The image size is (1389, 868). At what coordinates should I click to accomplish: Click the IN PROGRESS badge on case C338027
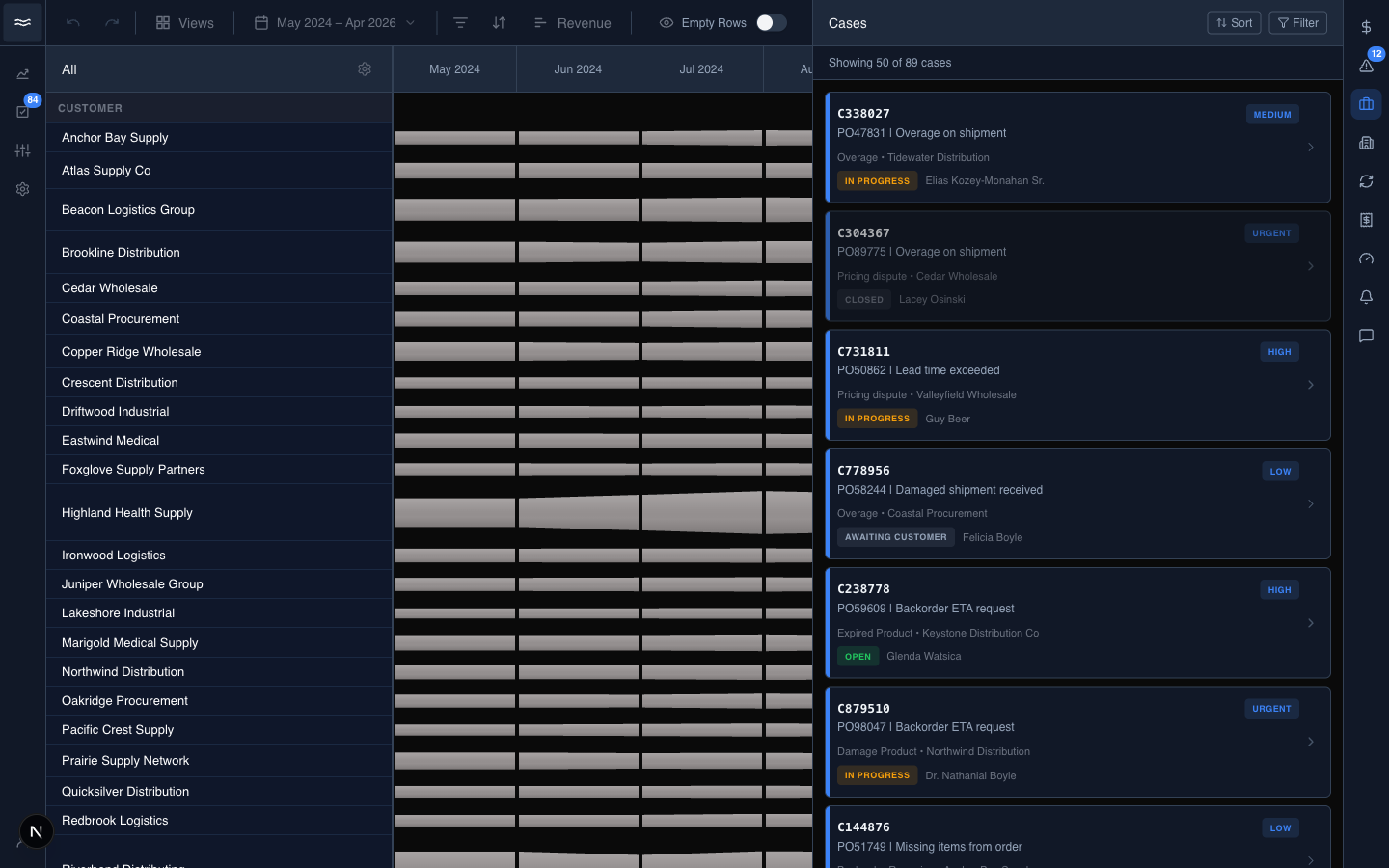click(877, 181)
